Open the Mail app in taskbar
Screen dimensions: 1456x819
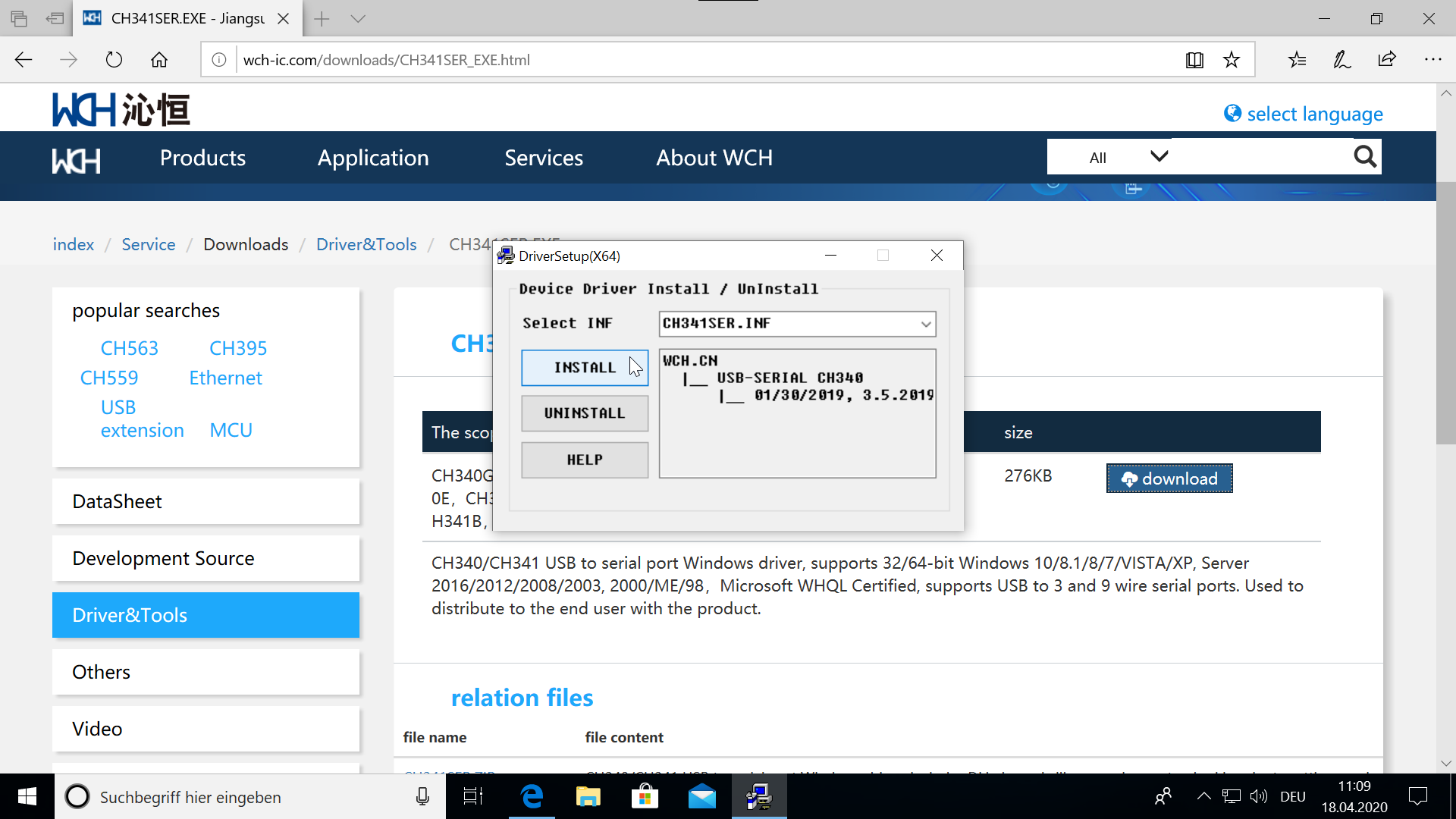tap(702, 796)
